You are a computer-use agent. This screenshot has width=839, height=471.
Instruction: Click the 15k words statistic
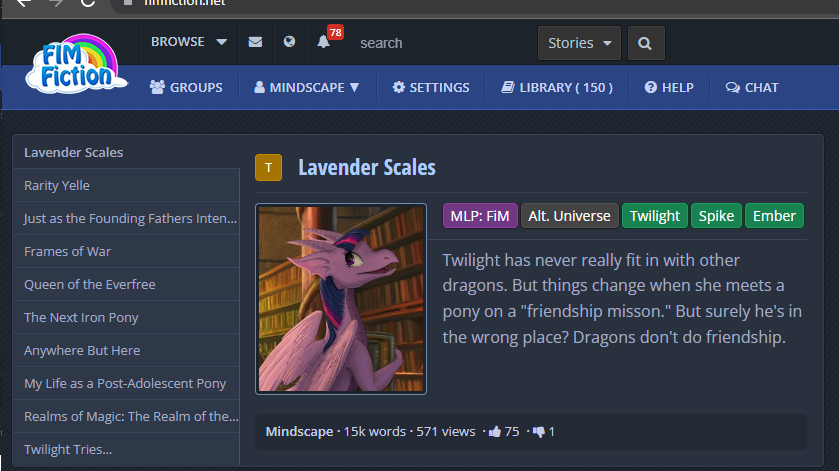(x=375, y=431)
